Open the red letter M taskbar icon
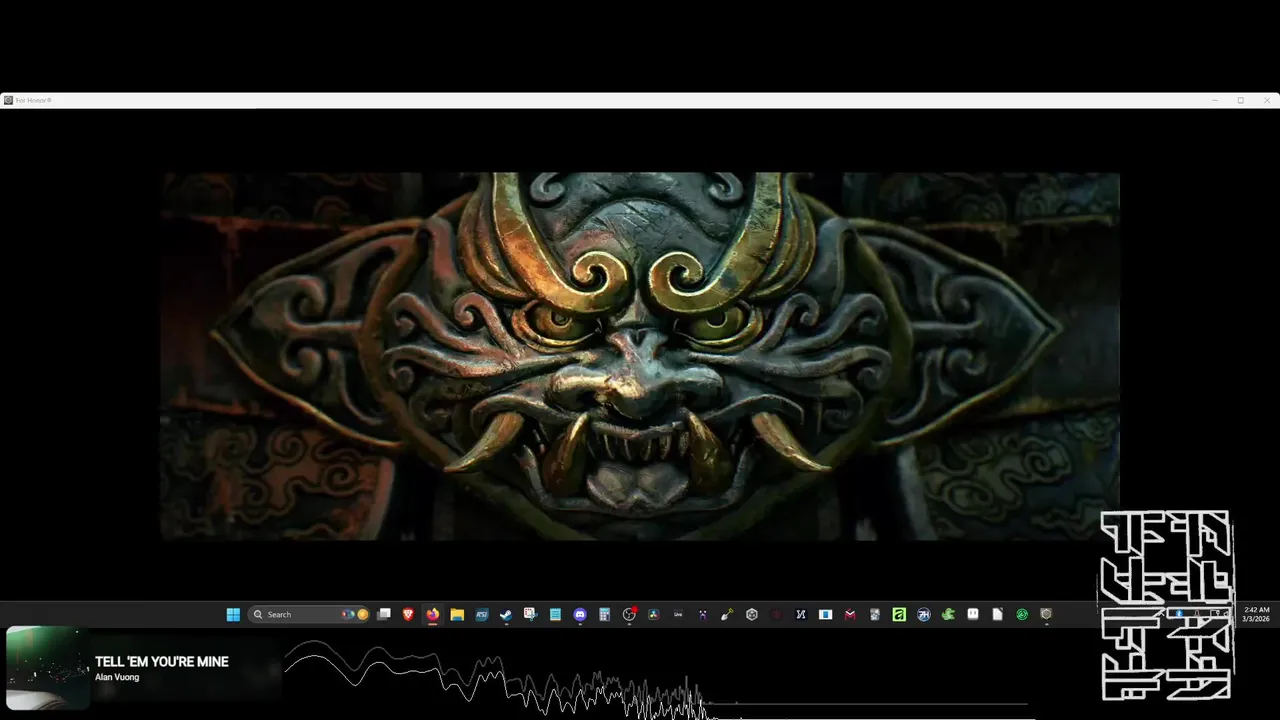This screenshot has height=720, width=1280. coord(850,614)
